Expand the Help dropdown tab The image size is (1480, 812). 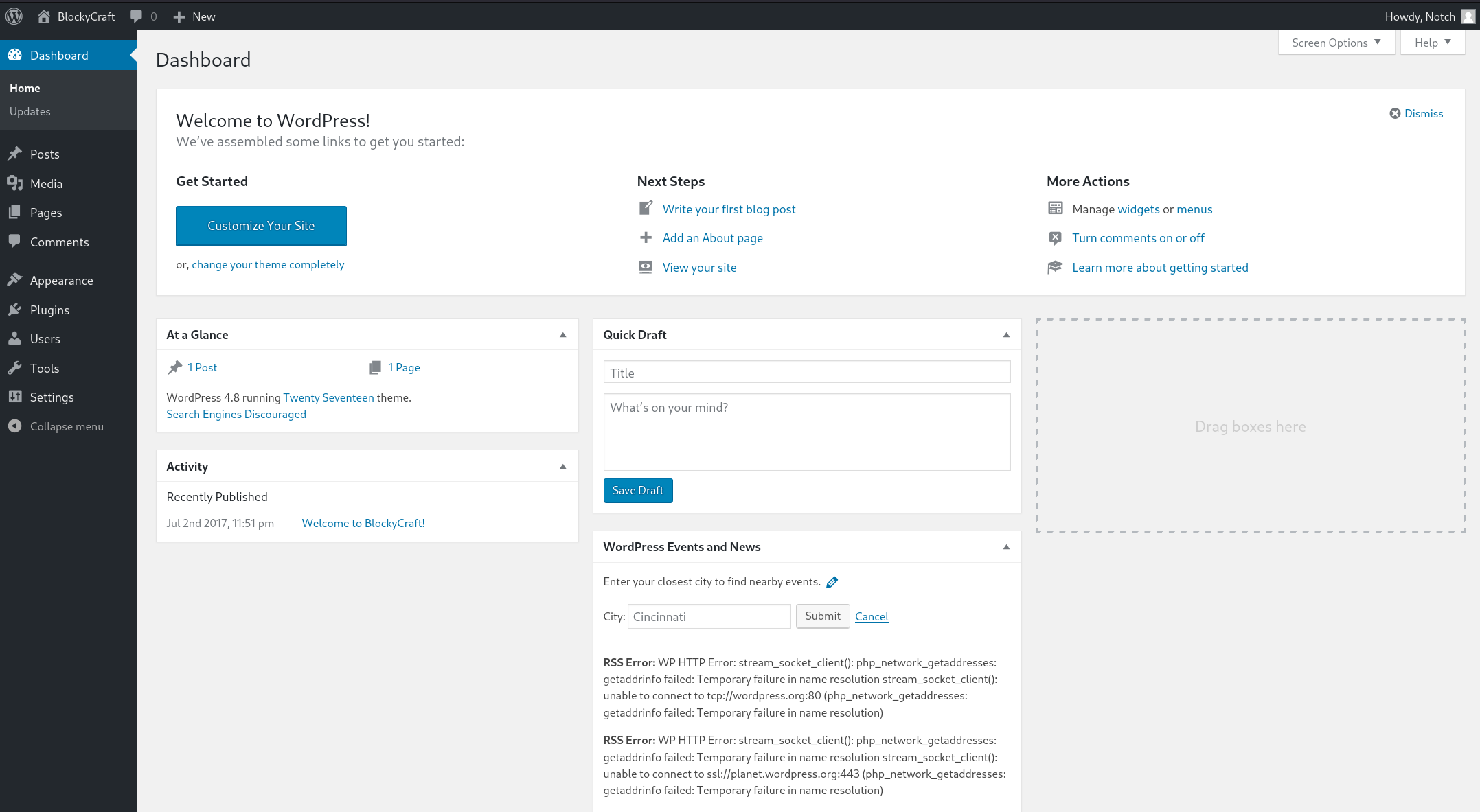pyautogui.click(x=1432, y=43)
